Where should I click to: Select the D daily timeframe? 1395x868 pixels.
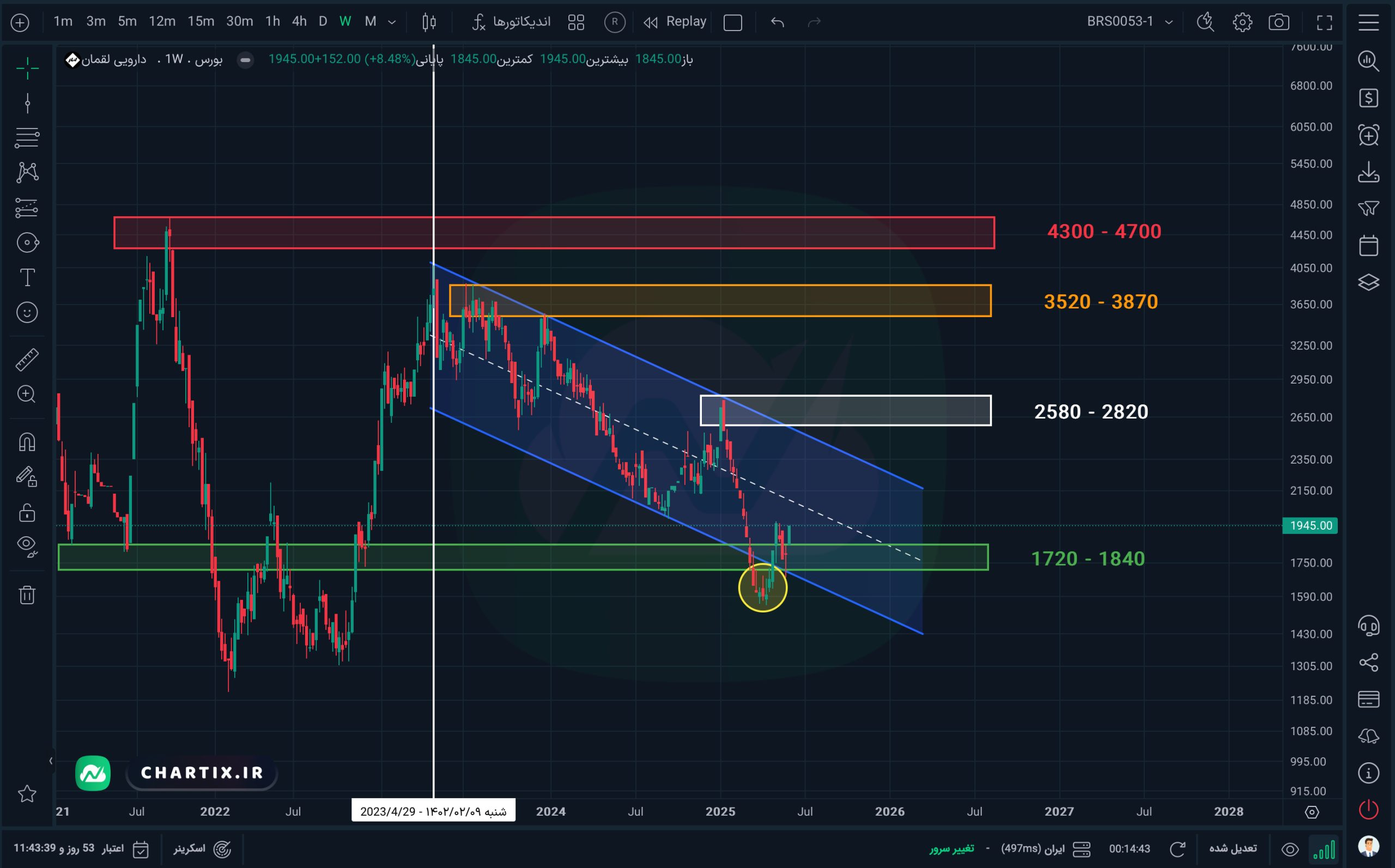[323, 22]
